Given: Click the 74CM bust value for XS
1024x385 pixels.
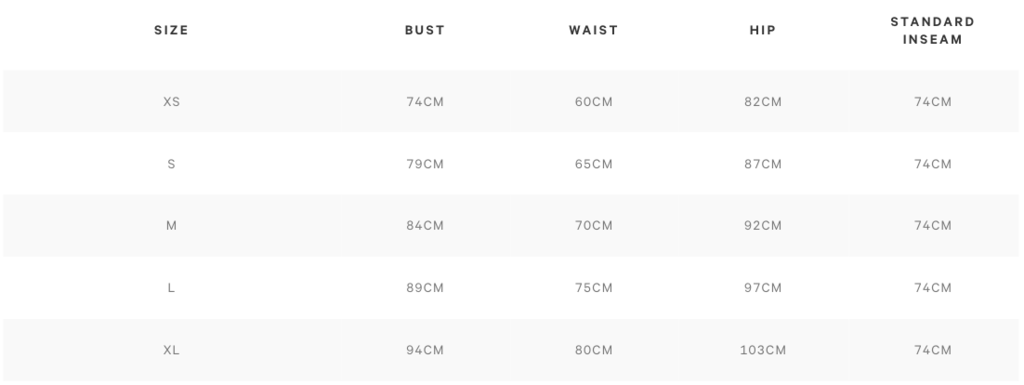Looking at the screenshot, I should click(x=424, y=102).
